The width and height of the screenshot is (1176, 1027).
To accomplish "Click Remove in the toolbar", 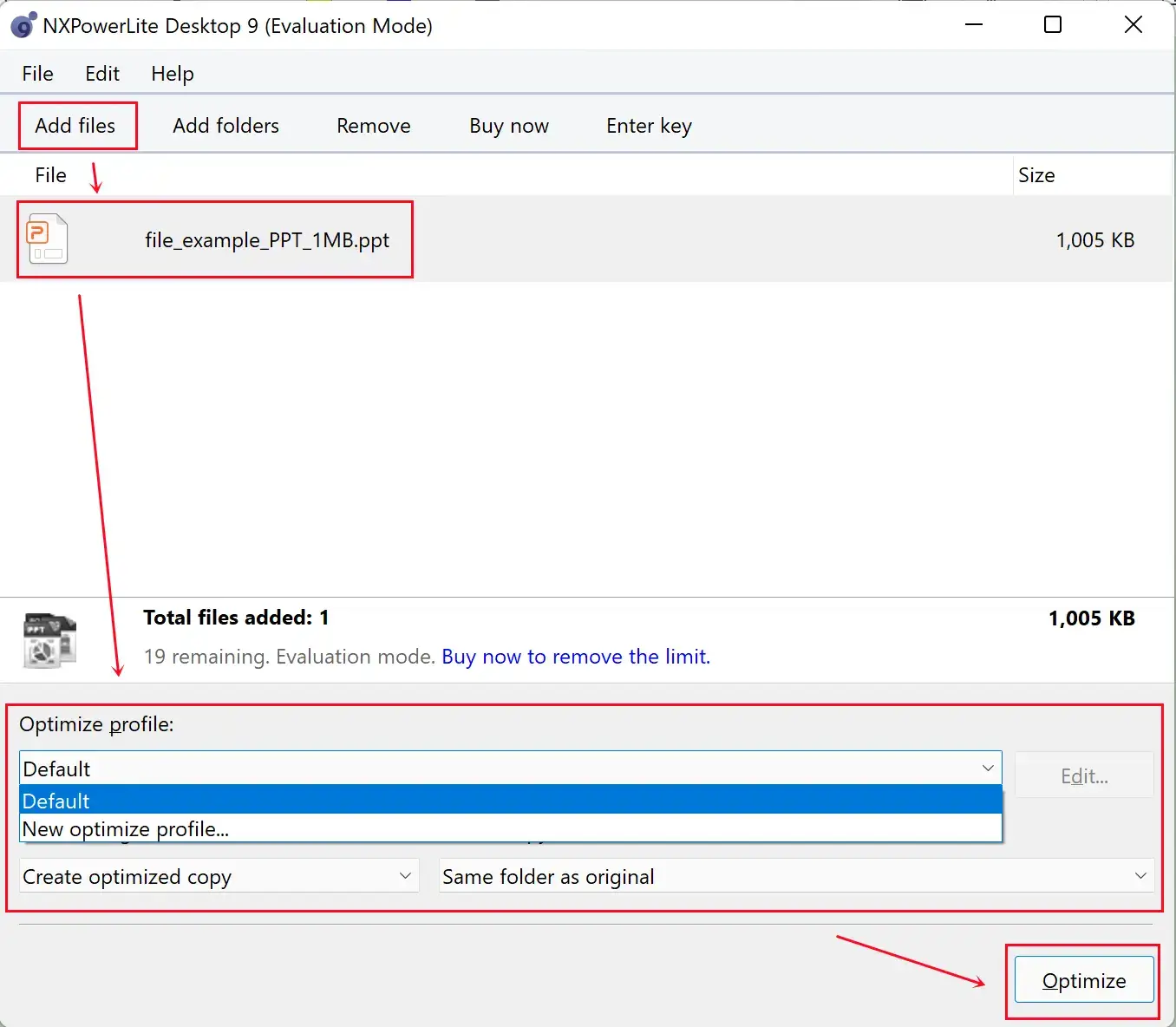I will point(374,126).
